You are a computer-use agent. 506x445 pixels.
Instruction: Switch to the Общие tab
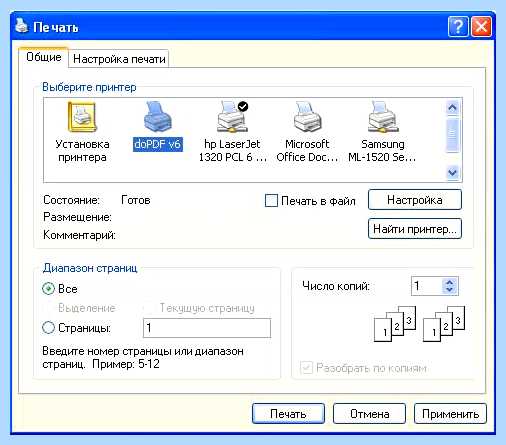(x=44, y=57)
